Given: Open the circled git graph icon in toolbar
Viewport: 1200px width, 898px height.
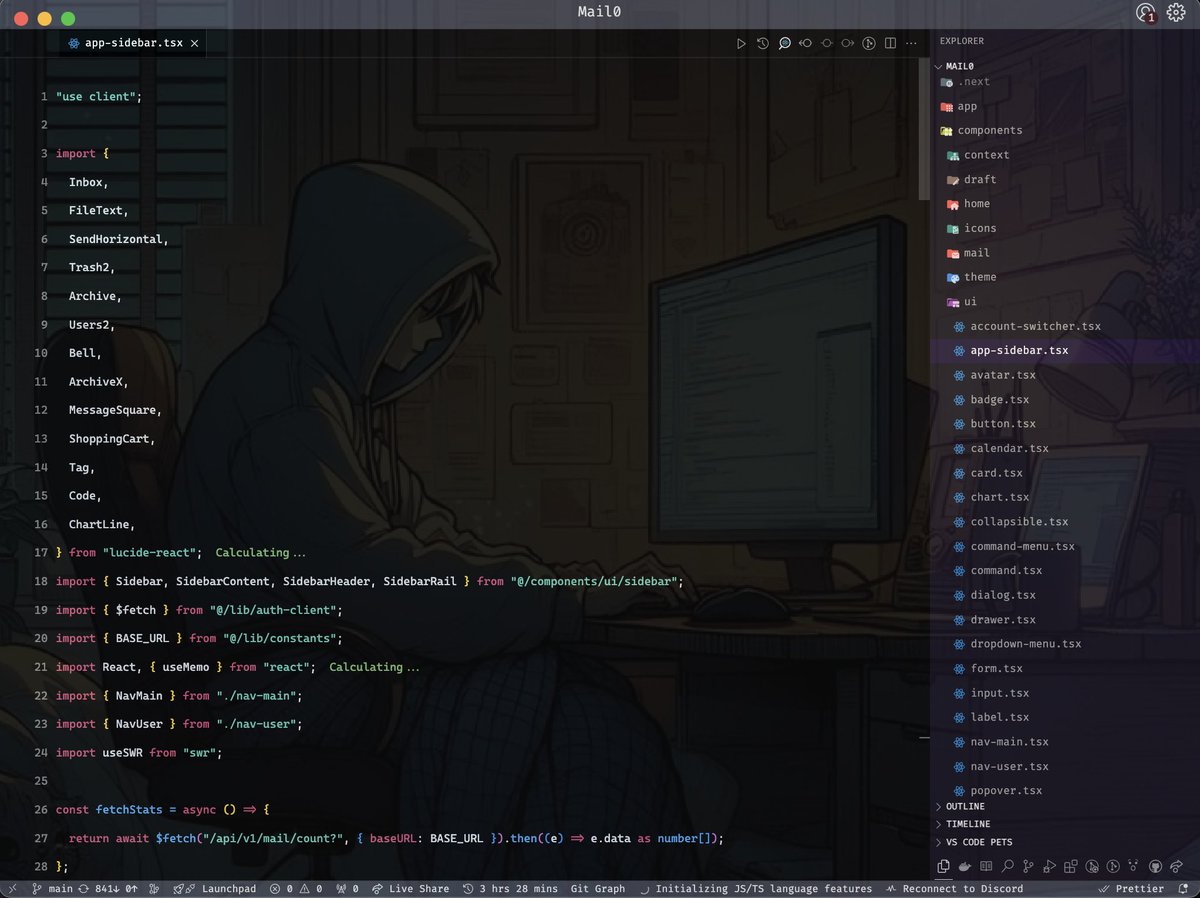Looking at the screenshot, I should [x=869, y=44].
